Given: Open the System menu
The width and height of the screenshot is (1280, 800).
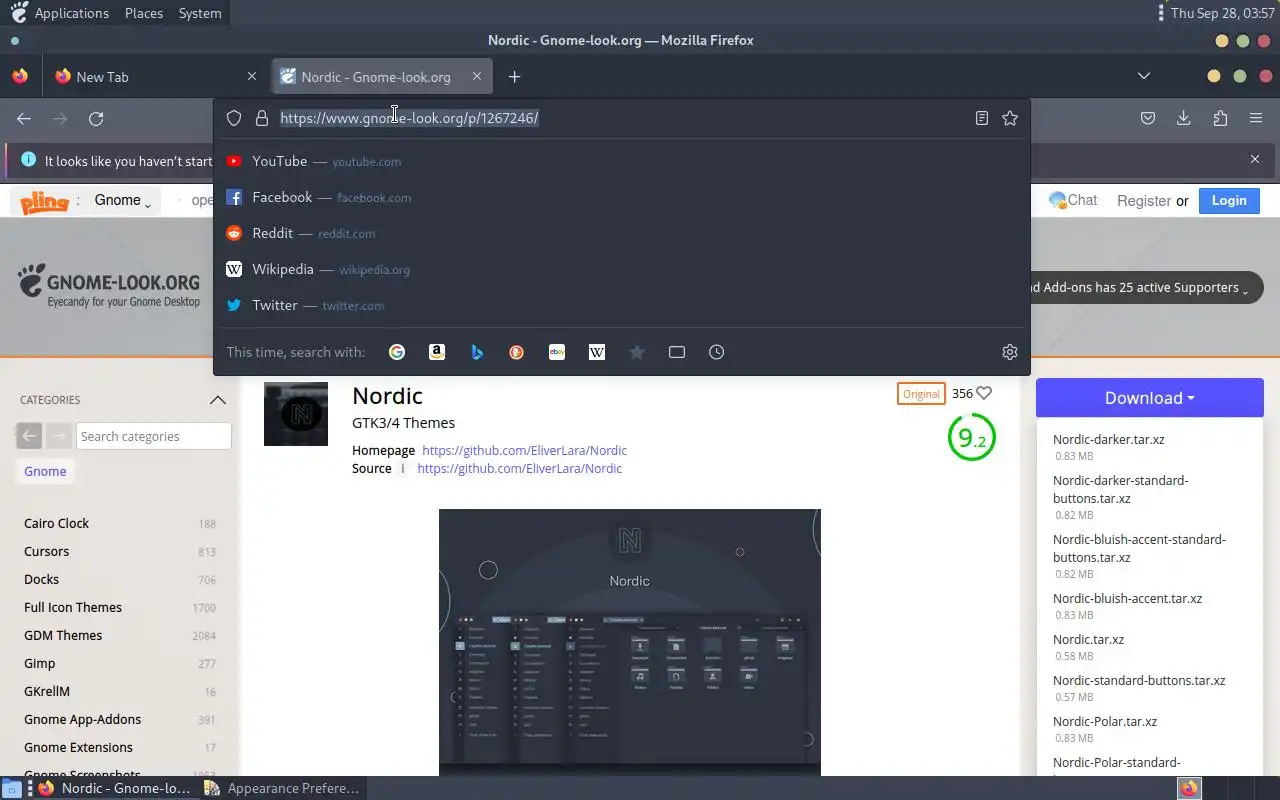Looking at the screenshot, I should tap(200, 13).
